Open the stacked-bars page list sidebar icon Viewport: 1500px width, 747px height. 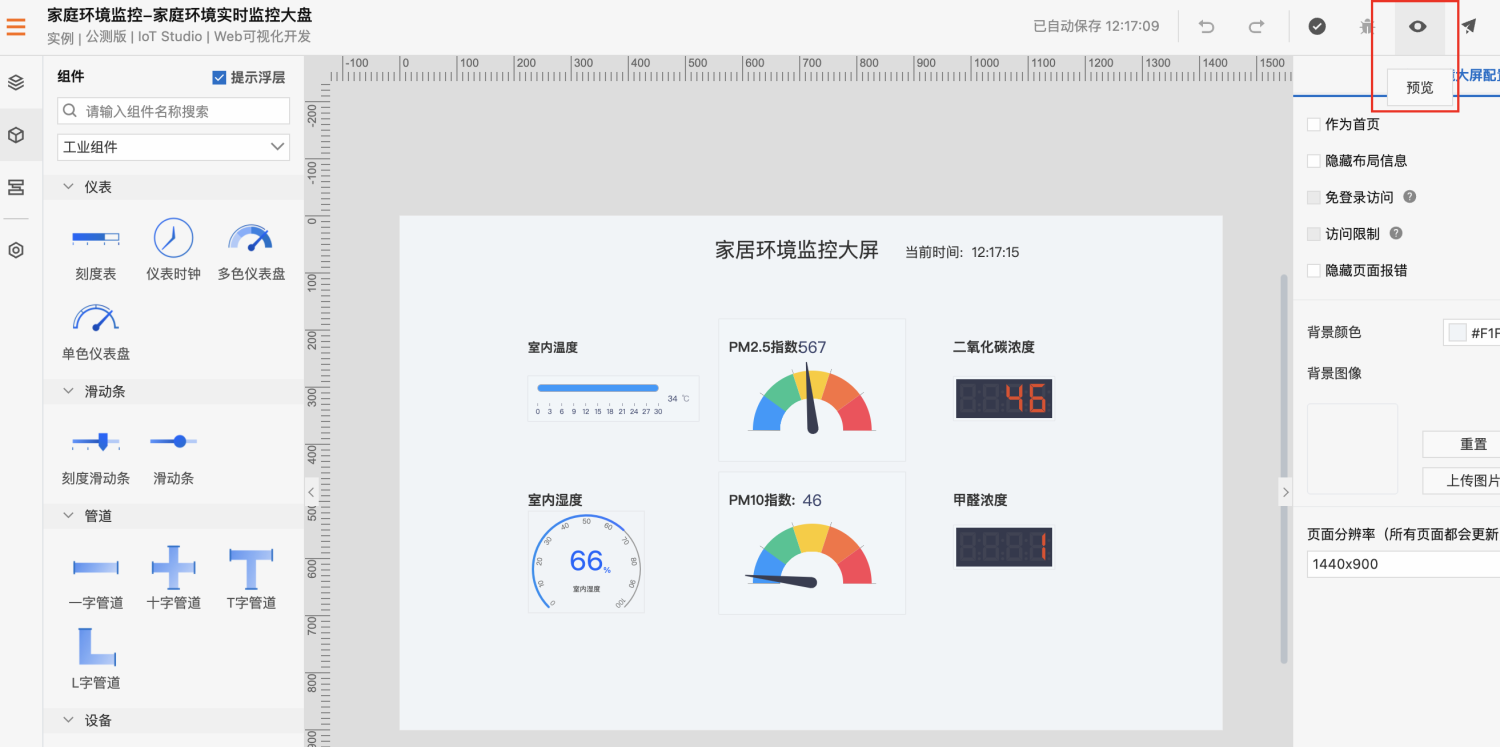pos(16,187)
